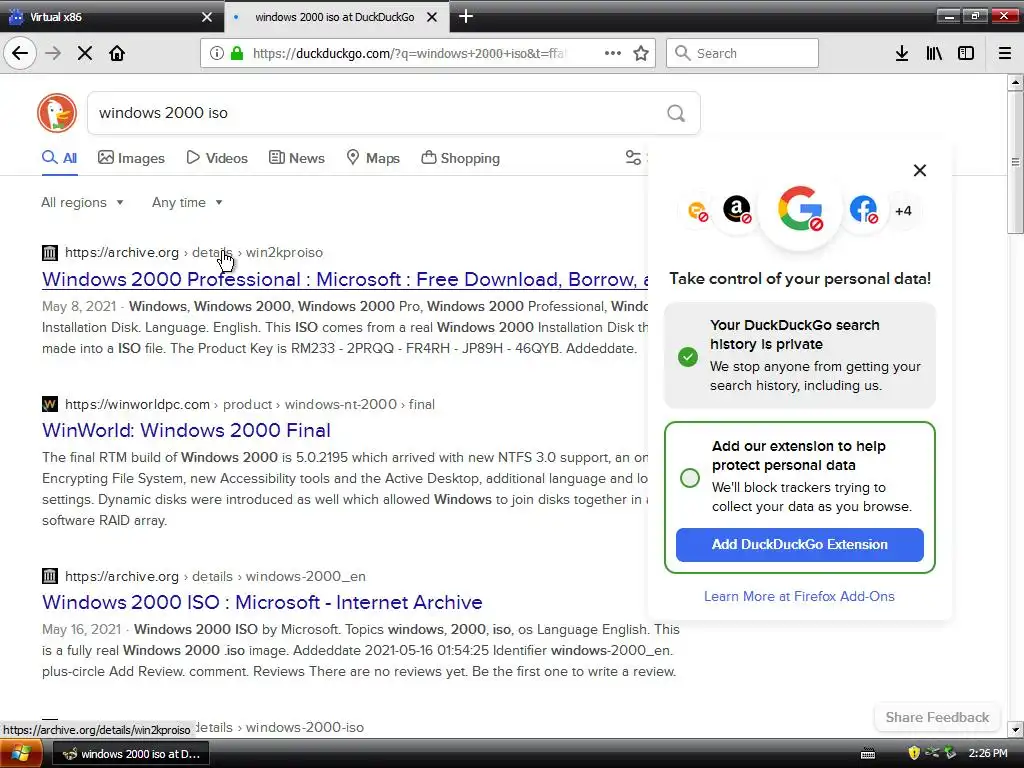1024x768 pixels.
Task: Click the Amazon tracker-blocked icon
Action: pos(737,210)
